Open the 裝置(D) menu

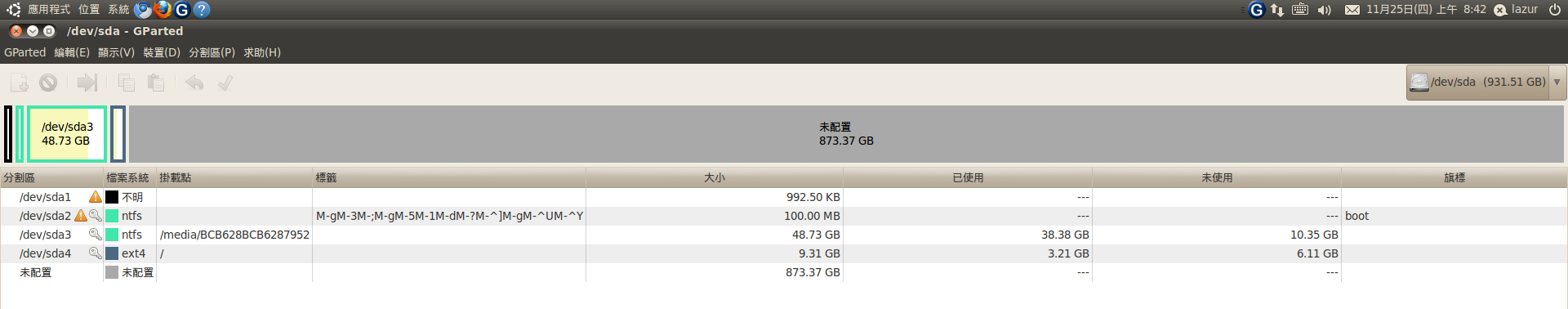162,52
